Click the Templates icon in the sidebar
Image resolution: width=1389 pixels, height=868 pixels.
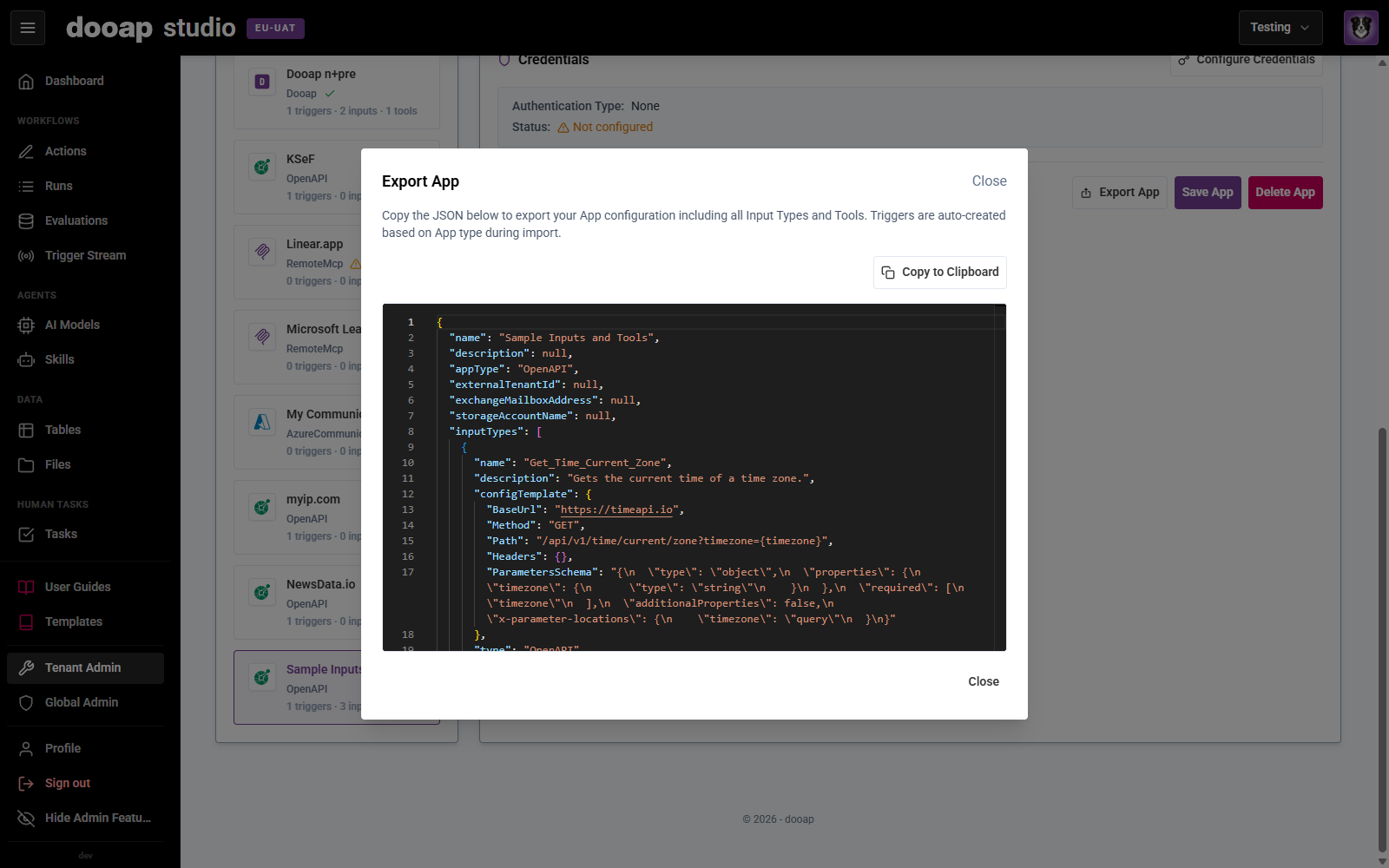point(26,621)
